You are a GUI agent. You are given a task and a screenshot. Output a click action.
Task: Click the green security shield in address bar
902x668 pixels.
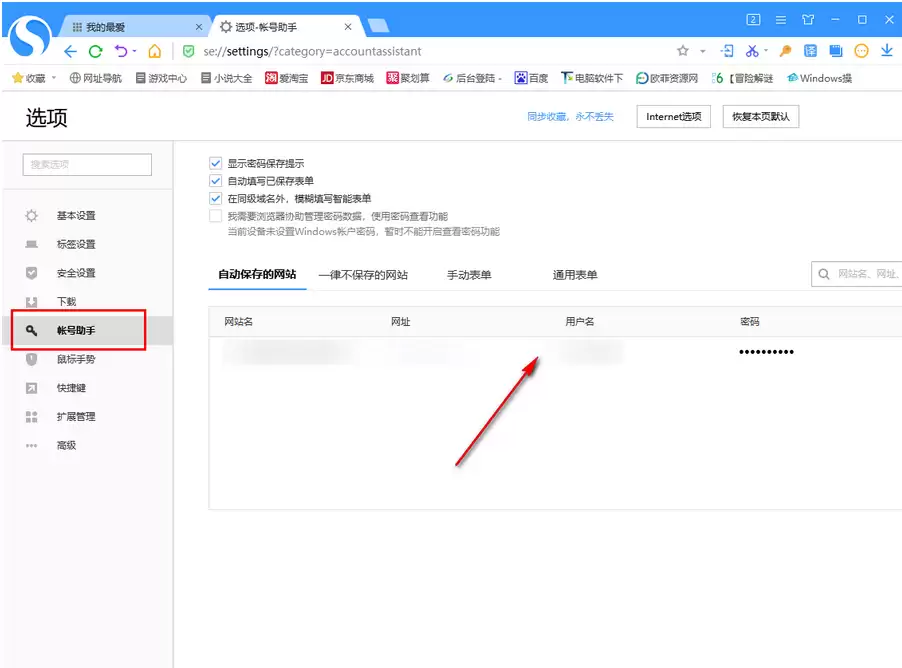188,51
